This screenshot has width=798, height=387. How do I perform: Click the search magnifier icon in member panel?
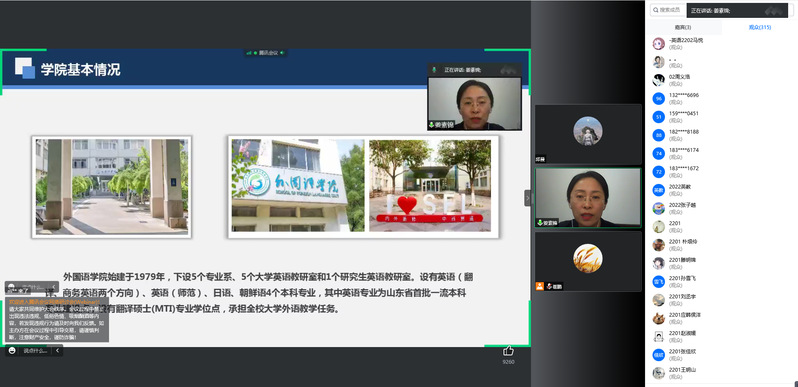tap(656, 10)
